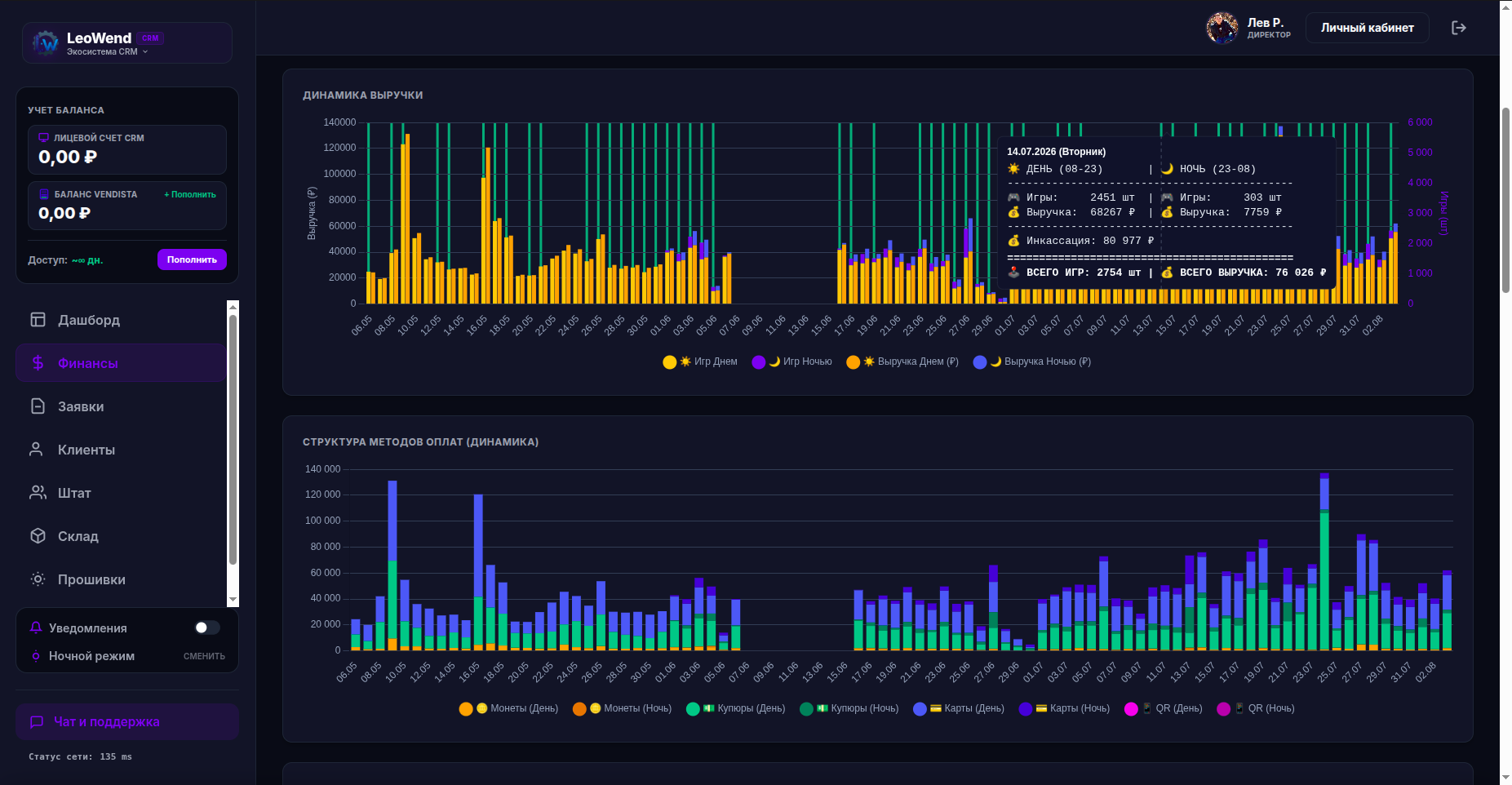The height and width of the screenshot is (785, 1512).
Task: Click the tooltip date 14.07.2026 (Вторник)
Action: pos(1056,152)
